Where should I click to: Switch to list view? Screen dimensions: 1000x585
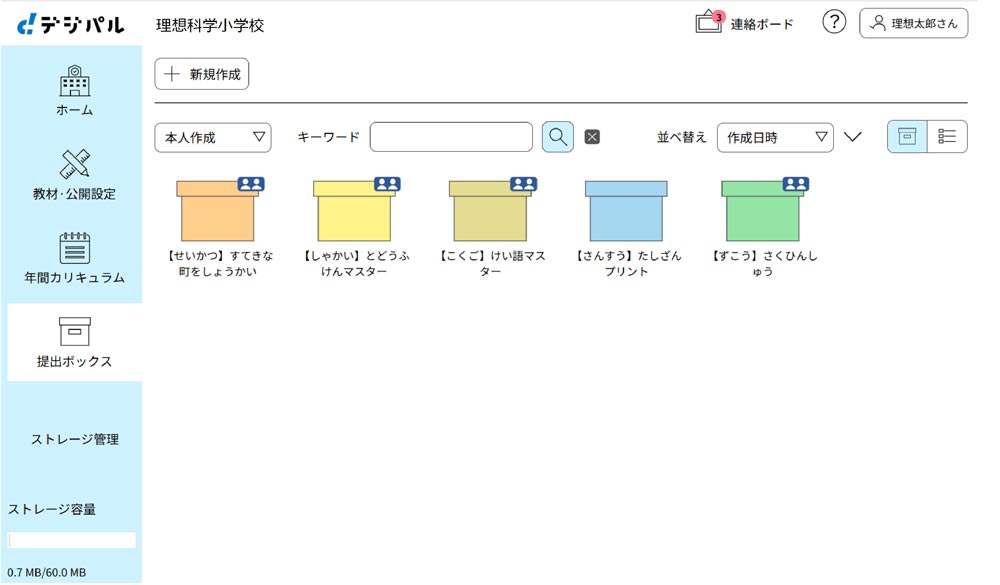click(x=947, y=137)
